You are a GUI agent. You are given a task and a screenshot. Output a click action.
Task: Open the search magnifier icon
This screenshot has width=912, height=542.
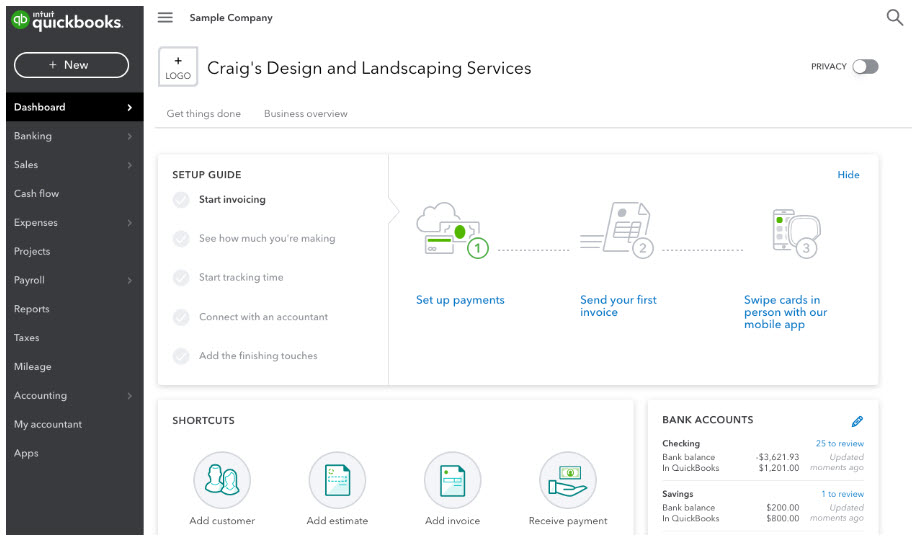894,17
